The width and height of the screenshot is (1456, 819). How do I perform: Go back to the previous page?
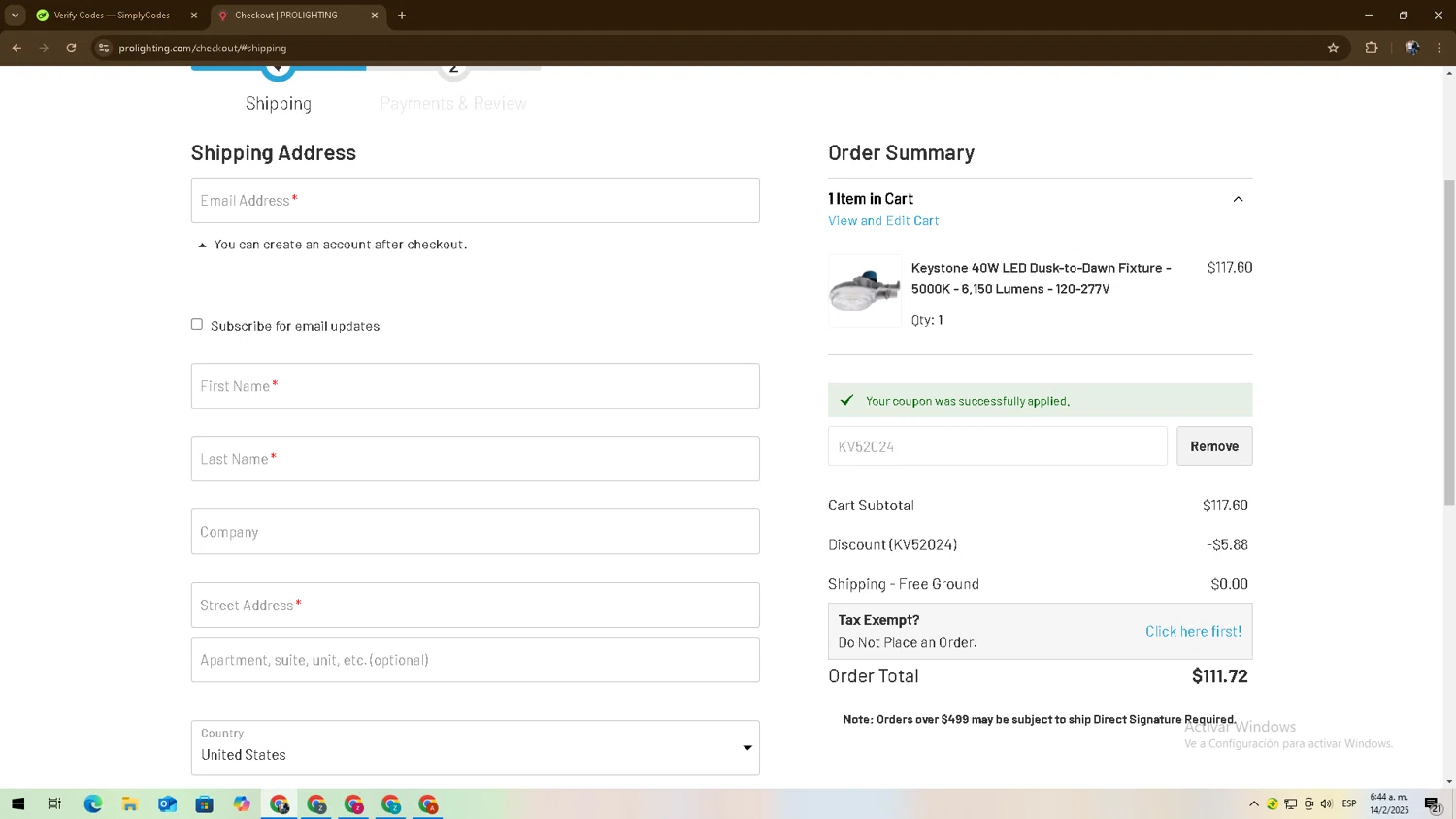click(x=17, y=48)
